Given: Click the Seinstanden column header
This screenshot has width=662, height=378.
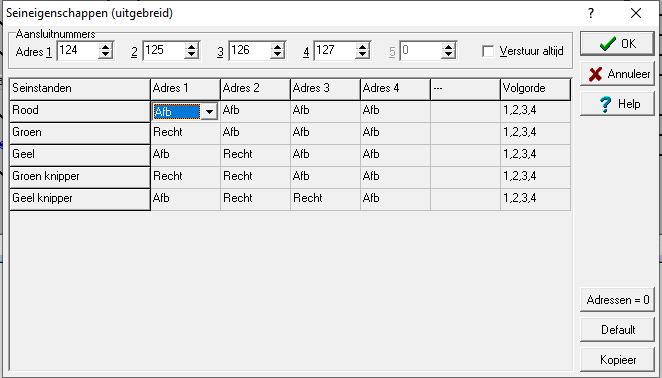Looking at the screenshot, I should click(80, 89).
